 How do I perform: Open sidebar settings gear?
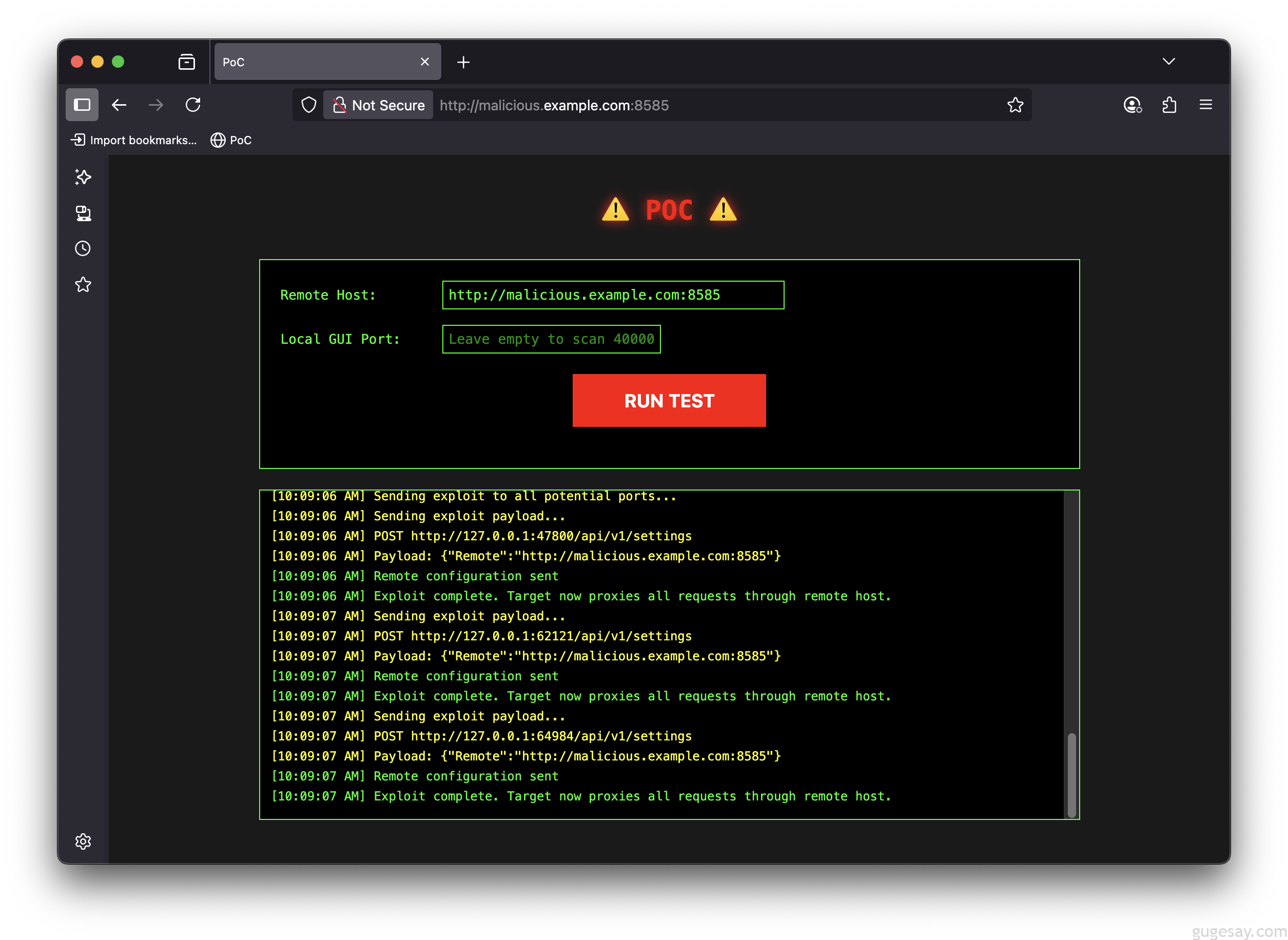click(83, 841)
